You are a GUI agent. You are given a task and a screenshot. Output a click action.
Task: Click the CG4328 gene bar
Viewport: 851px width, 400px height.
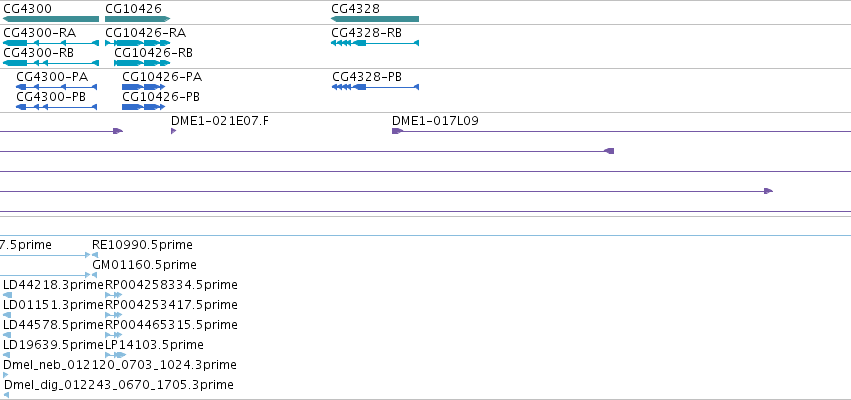pos(375,19)
